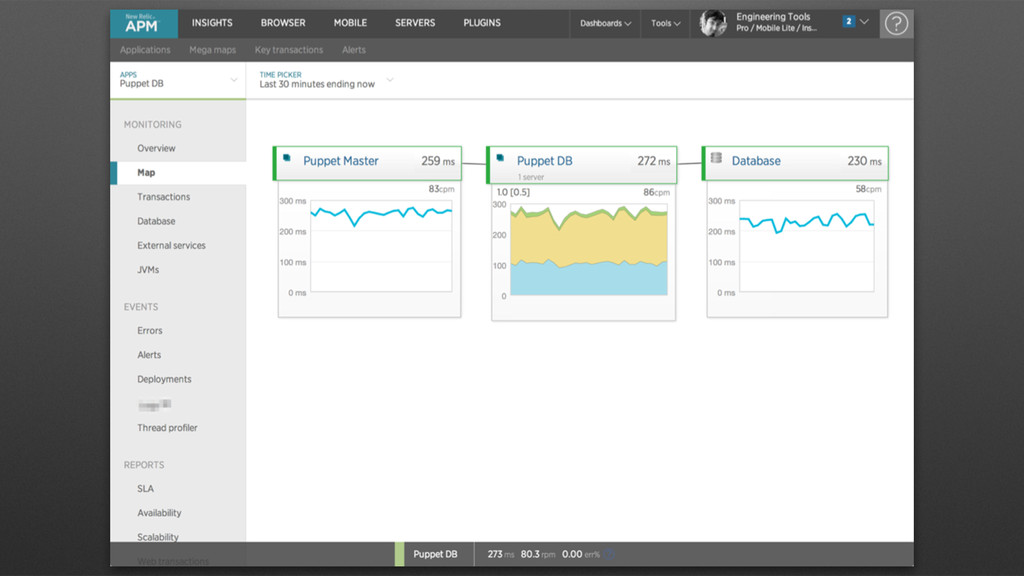This screenshot has height=576, width=1024.
Task: Open Thread profiler in the sidebar
Action: click(x=167, y=428)
